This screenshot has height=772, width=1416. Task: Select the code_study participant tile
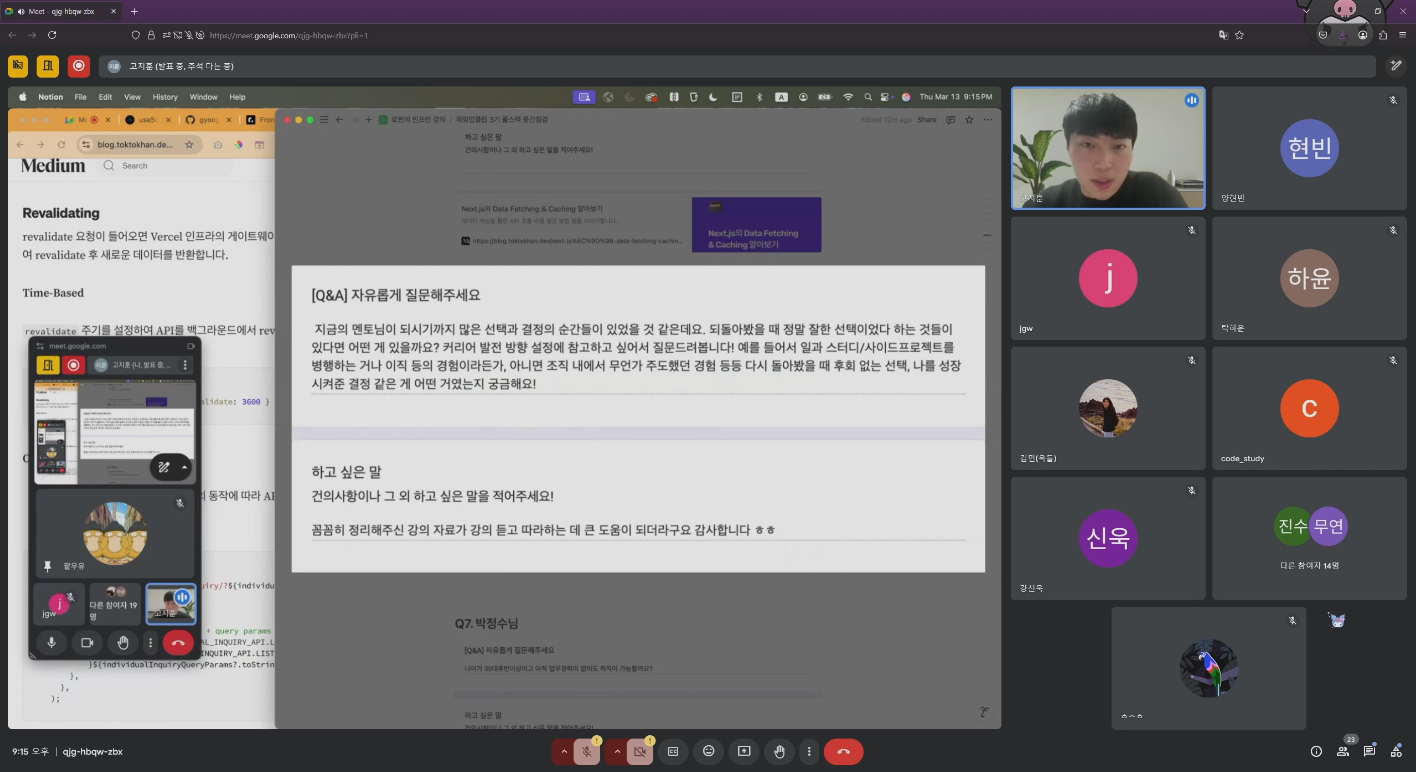(x=1309, y=407)
